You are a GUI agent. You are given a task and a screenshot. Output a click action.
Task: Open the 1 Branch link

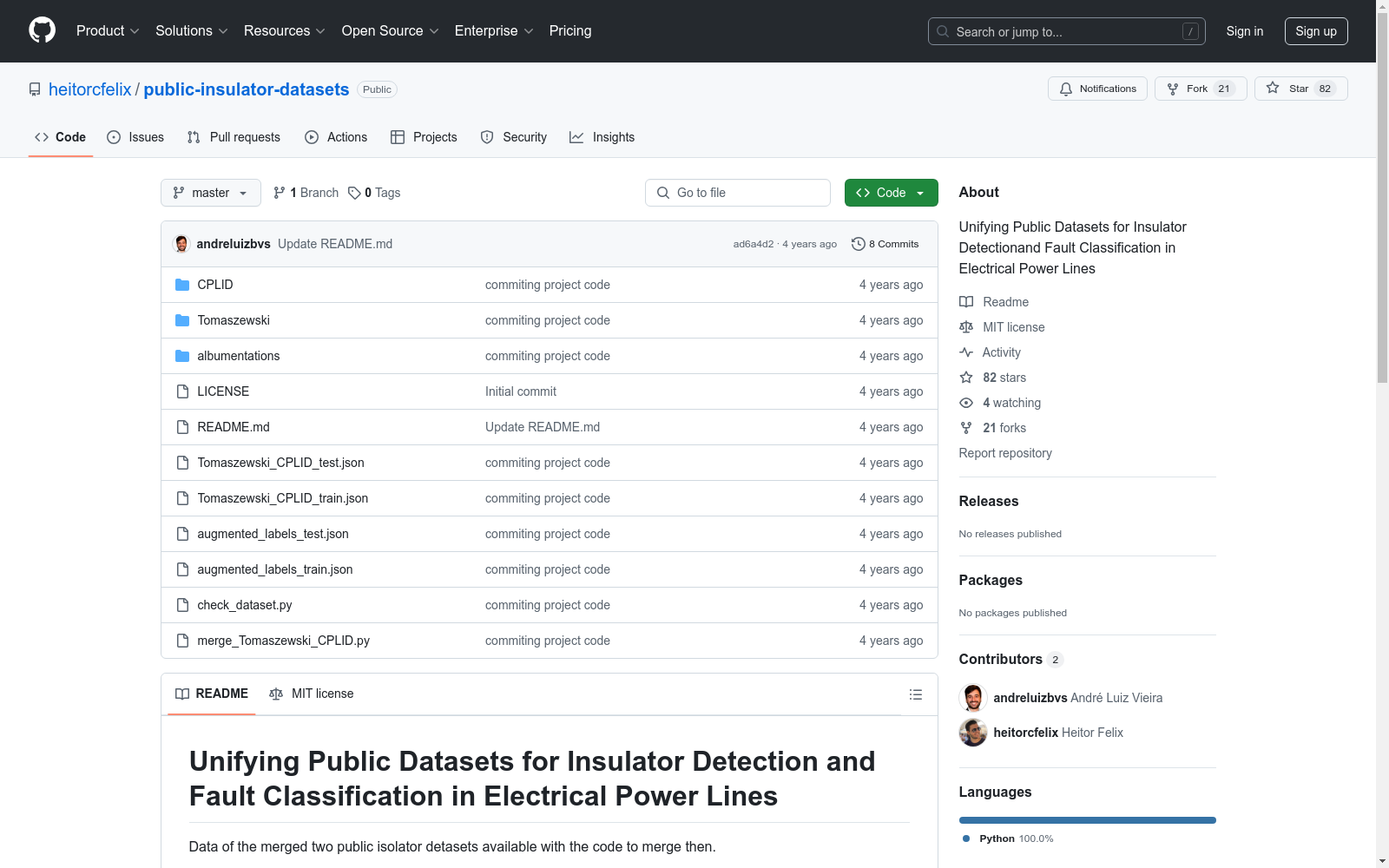click(x=306, y=193)
